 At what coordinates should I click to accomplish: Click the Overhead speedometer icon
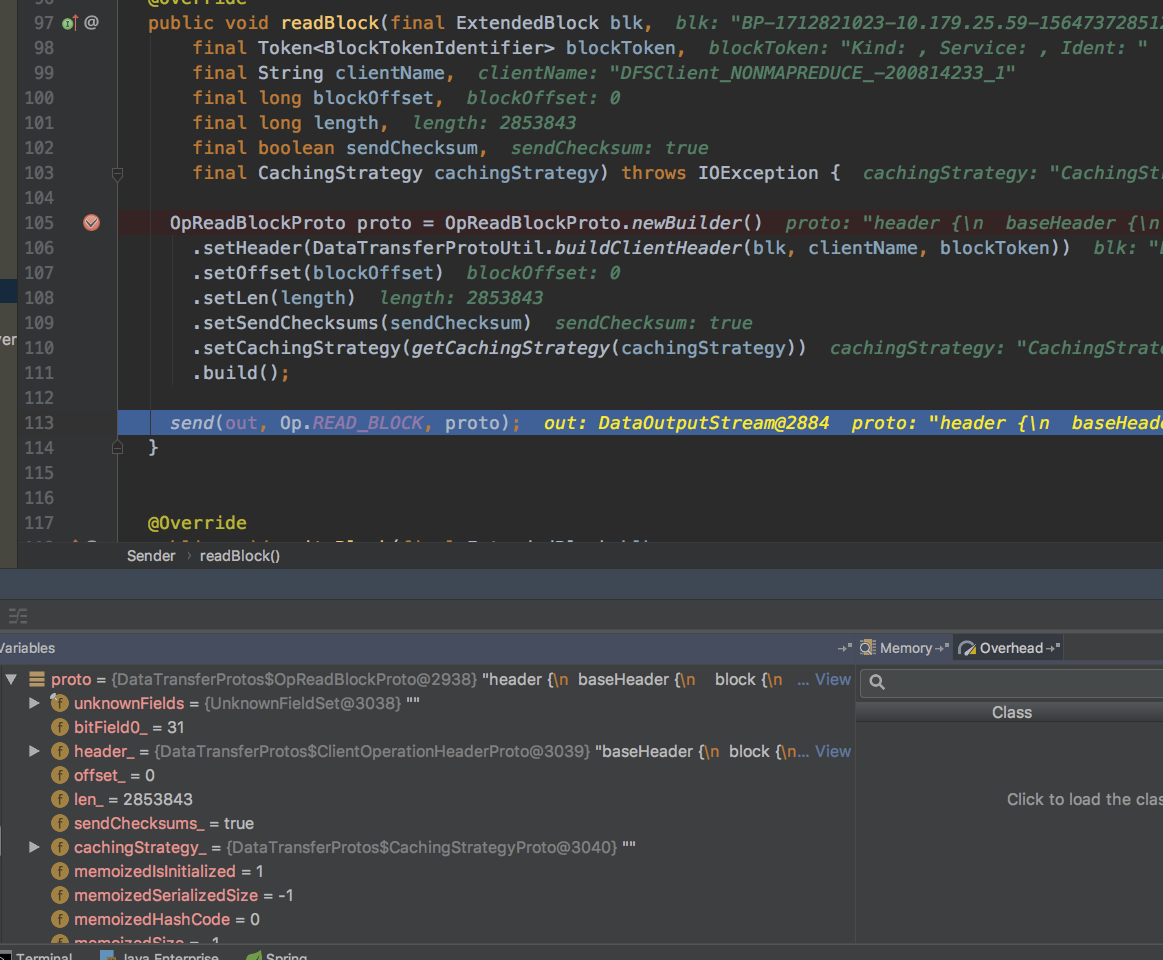967,648
